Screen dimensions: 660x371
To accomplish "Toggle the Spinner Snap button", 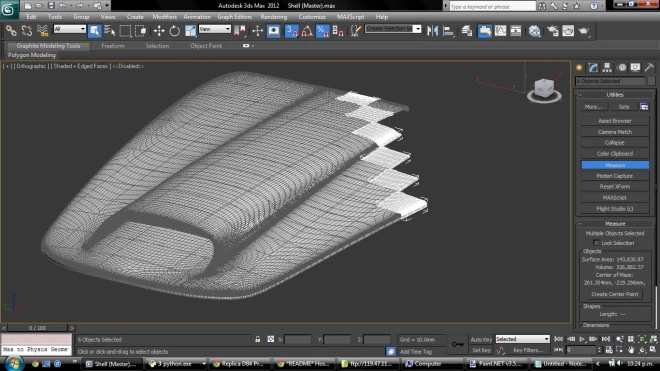I will point(338,31).
